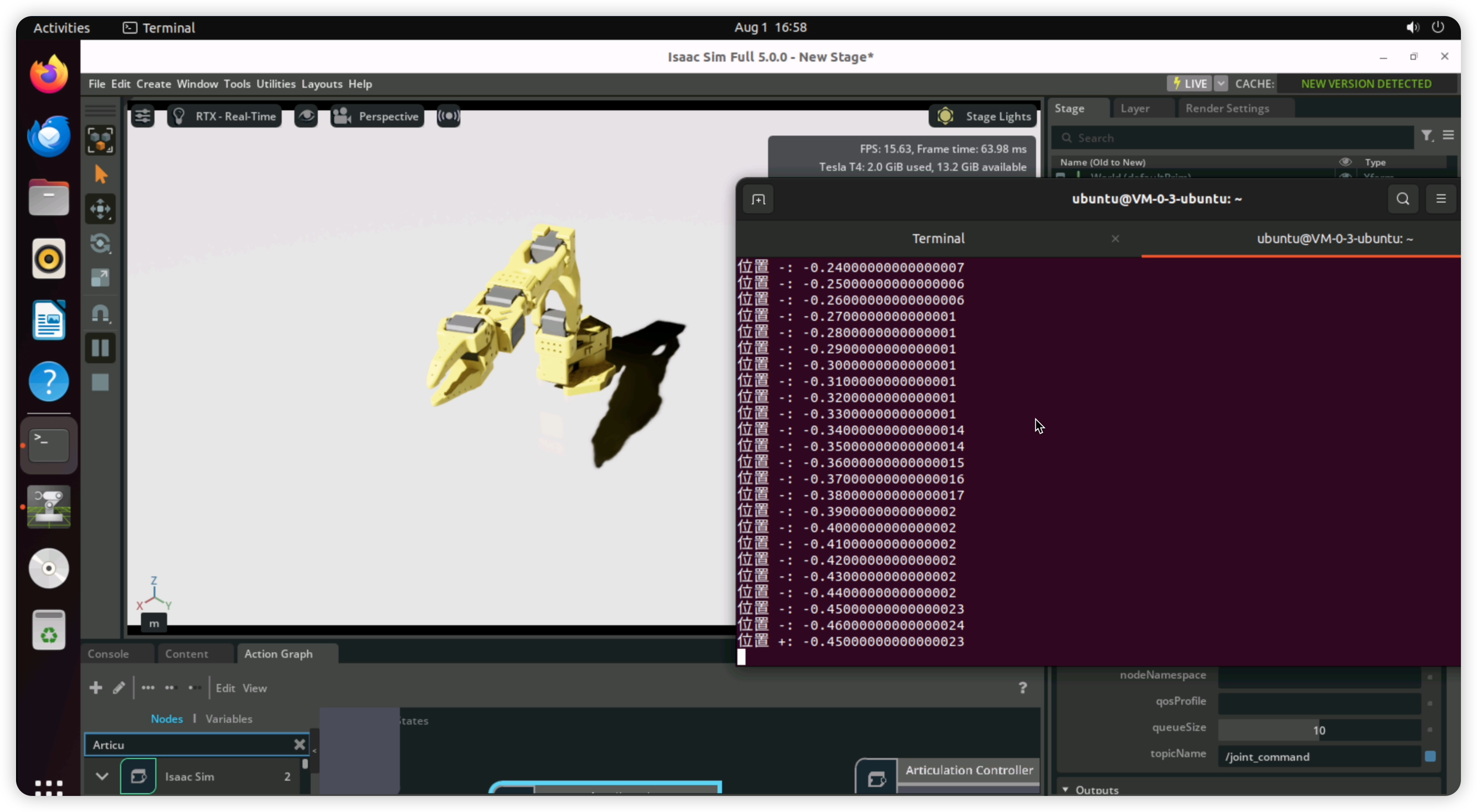
Task: Click the NEW VERSION DETECTED cache status
Action: pyautogui.click(x=1366, y=84)
